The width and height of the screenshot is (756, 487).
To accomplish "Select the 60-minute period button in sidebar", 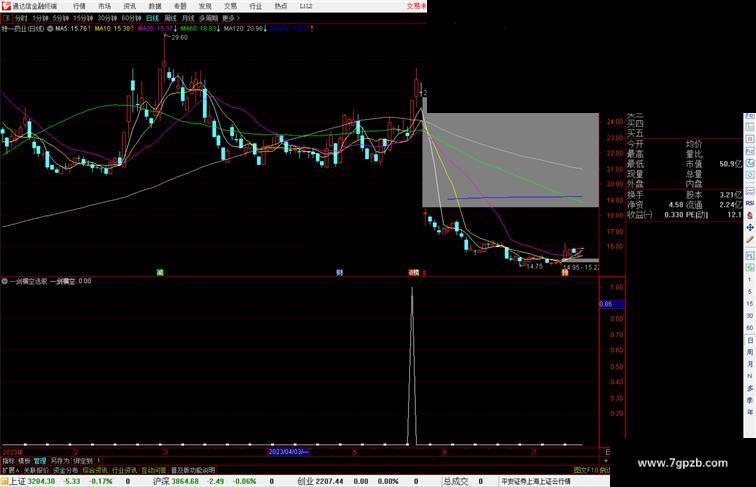I will [x=750, y=328].
